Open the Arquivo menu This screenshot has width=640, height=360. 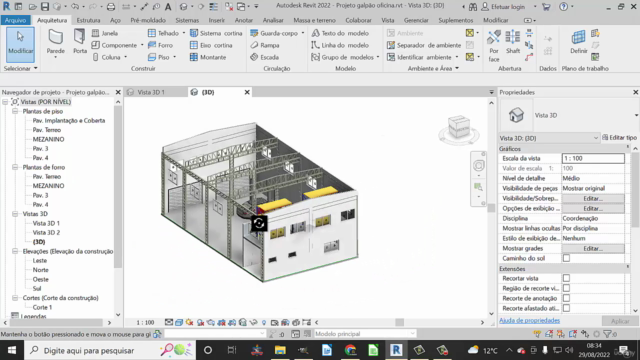point(16,20)
